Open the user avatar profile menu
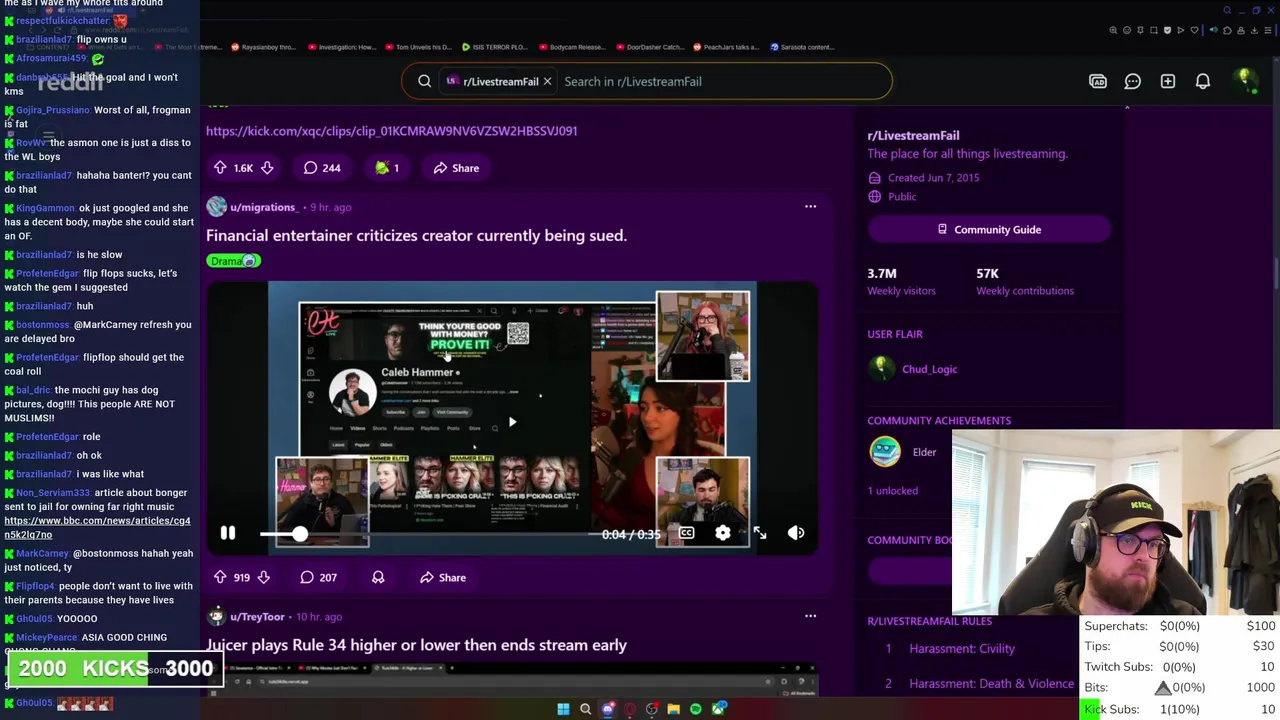The image size is (1280, 720). 1244,80
